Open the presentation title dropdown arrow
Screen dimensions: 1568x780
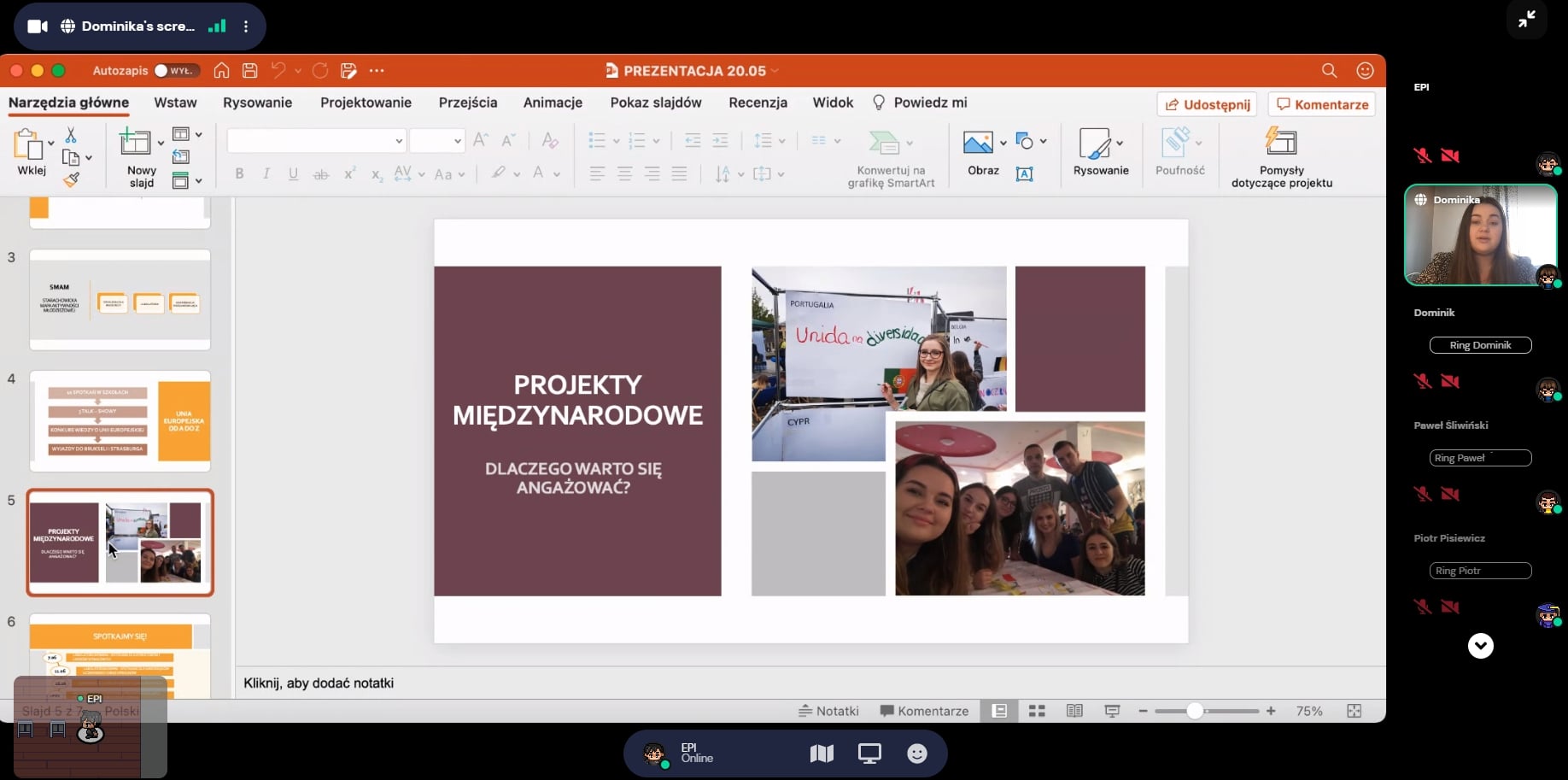pos(775,71)
